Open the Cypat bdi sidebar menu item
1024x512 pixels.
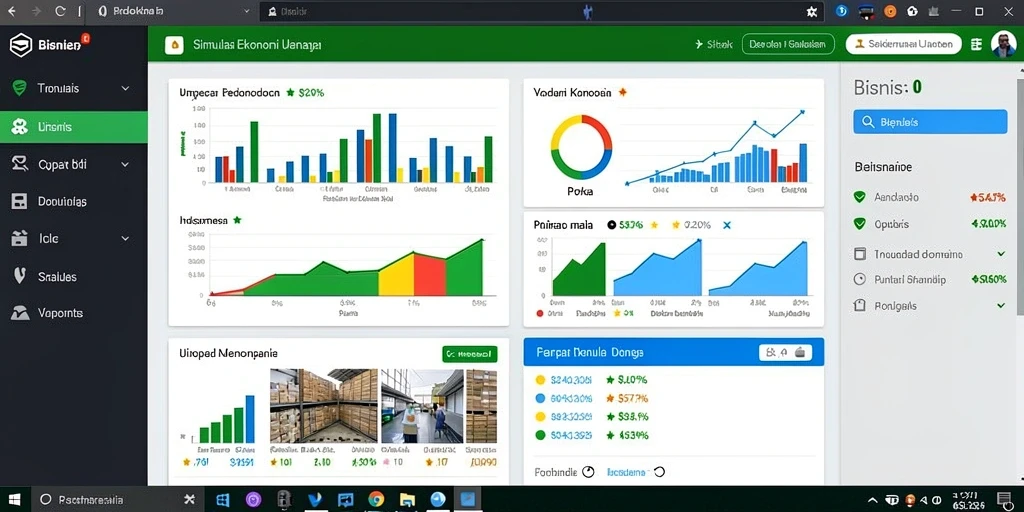click(74, 165)
